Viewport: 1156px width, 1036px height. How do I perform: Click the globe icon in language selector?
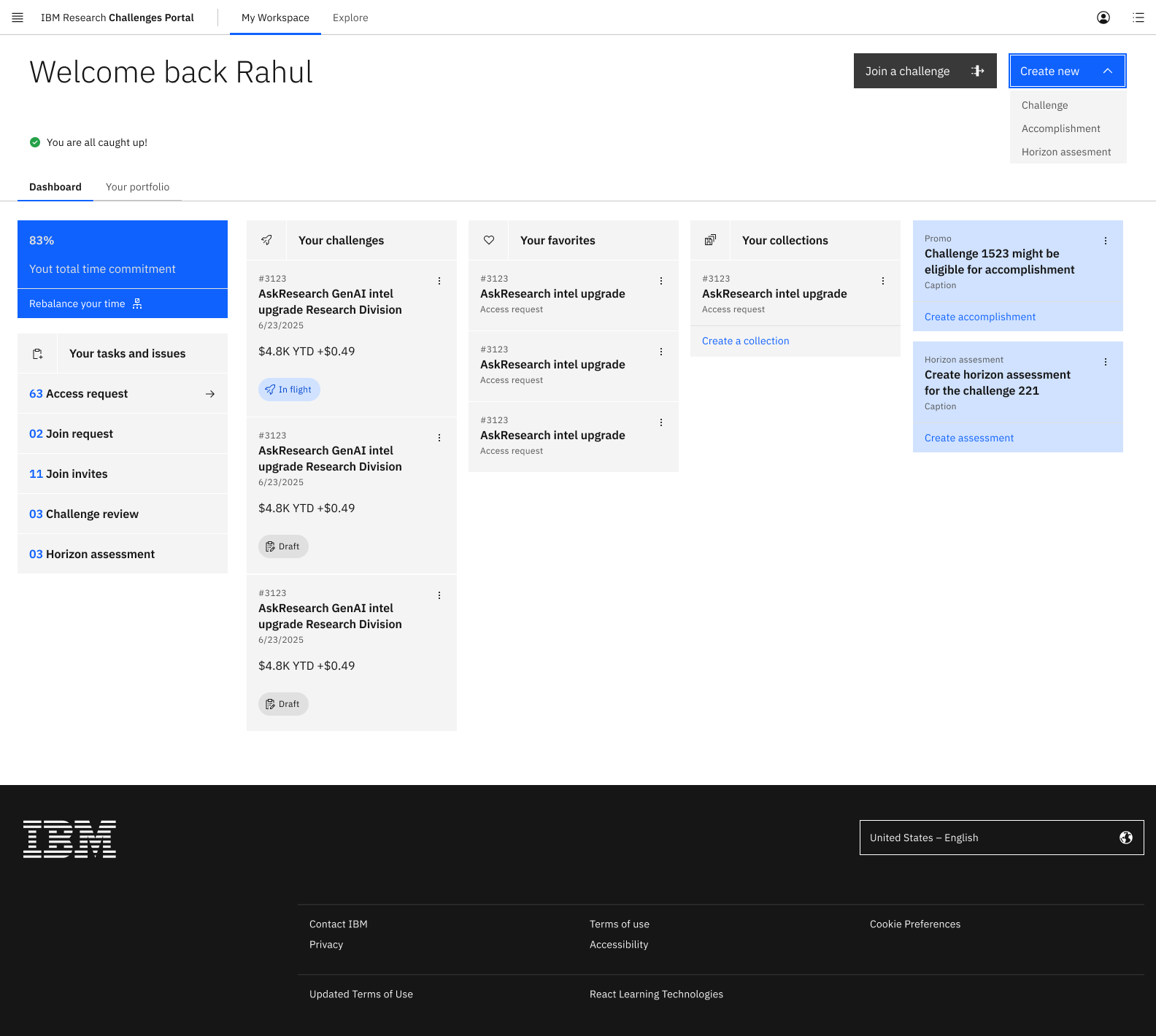[1126, 838]
